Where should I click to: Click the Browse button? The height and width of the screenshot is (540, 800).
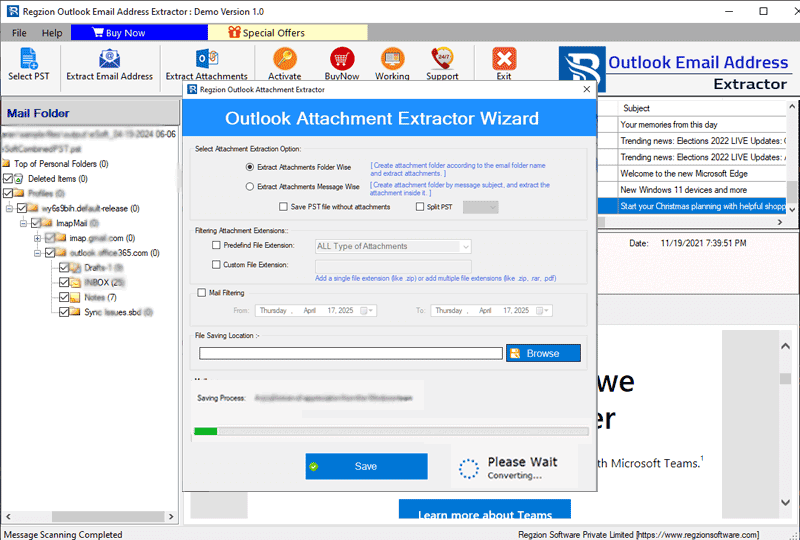pyautogui.click(x=543, y=353)
